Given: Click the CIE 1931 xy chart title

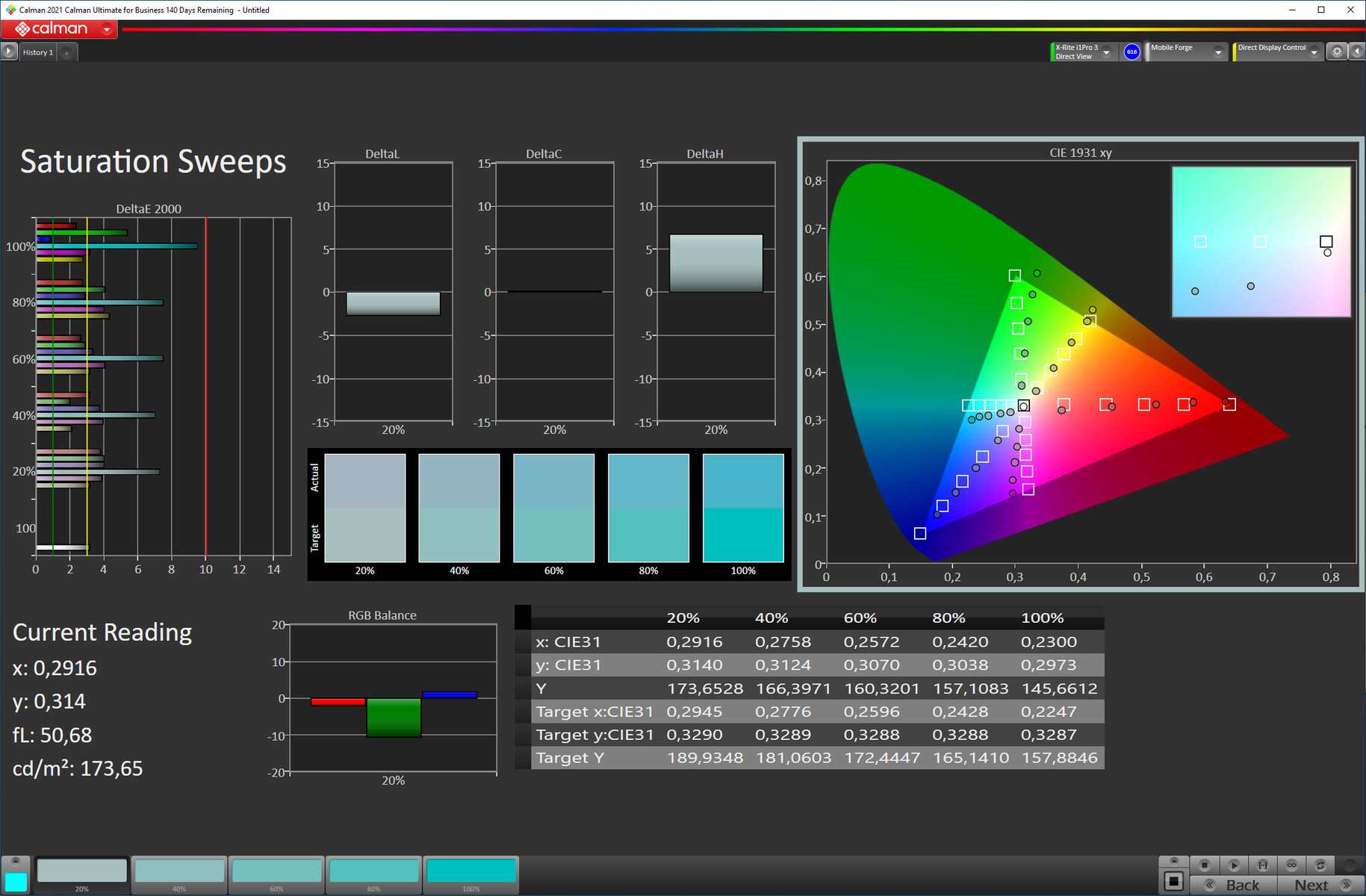Looking at the screenshot, I should 1081,152.
